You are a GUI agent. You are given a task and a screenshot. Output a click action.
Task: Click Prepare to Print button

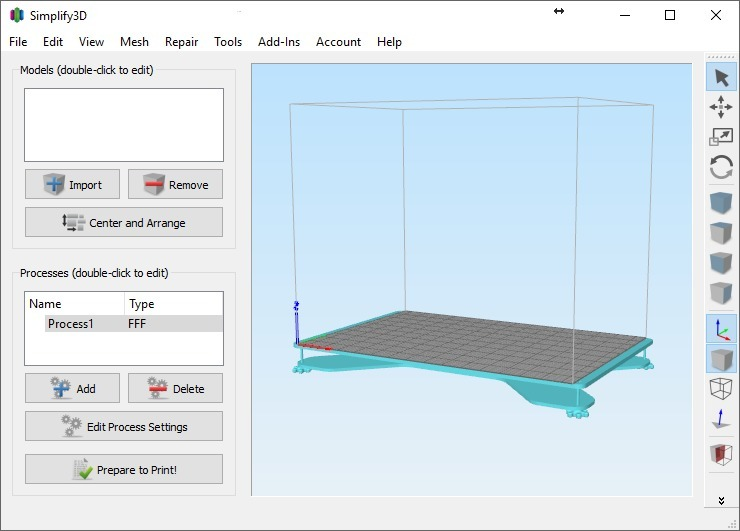(124, 469)
